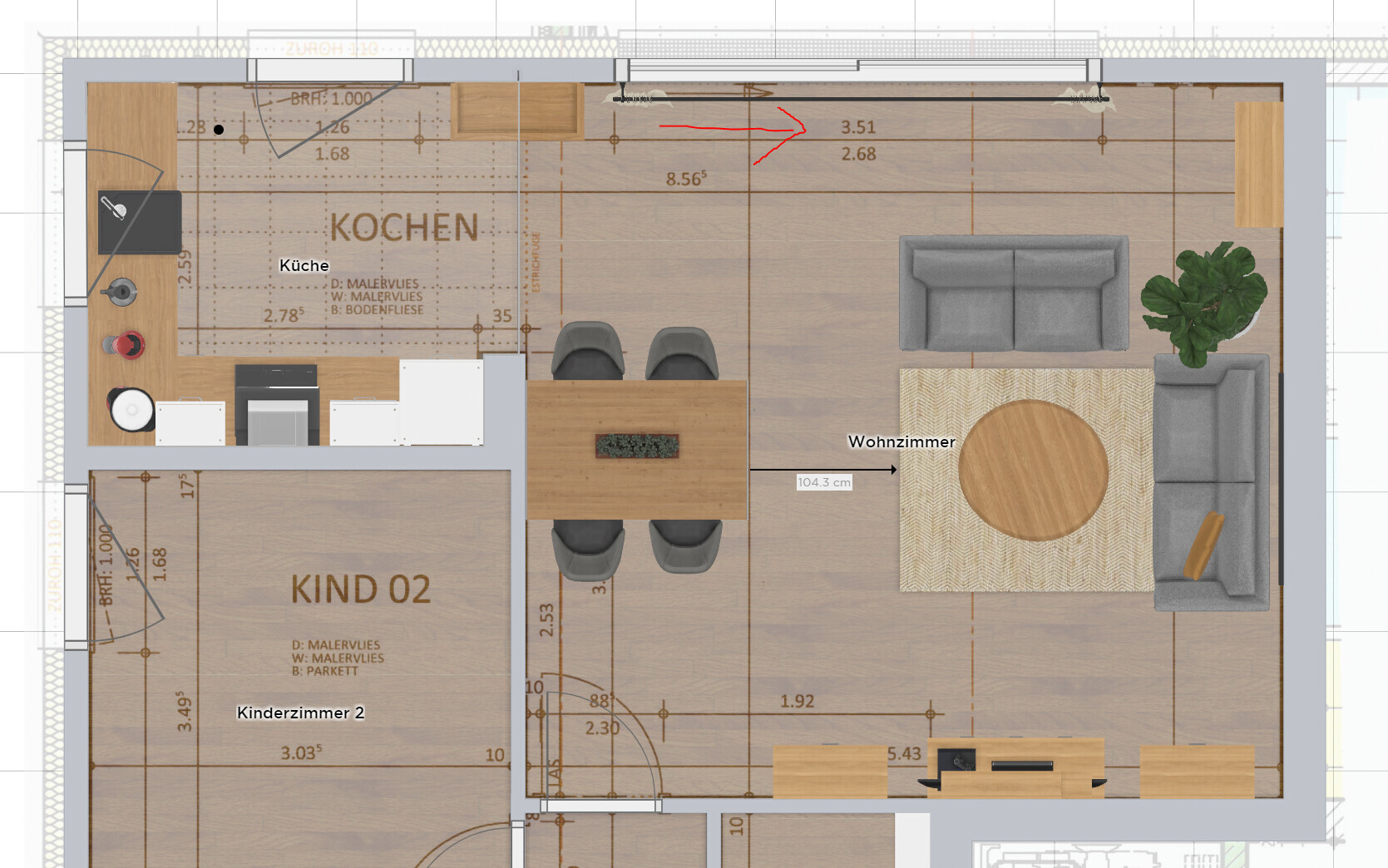The image size is (1388, 868).
Task: Select the kettle on the kitchen counter
Action: (x=121, y=291)
